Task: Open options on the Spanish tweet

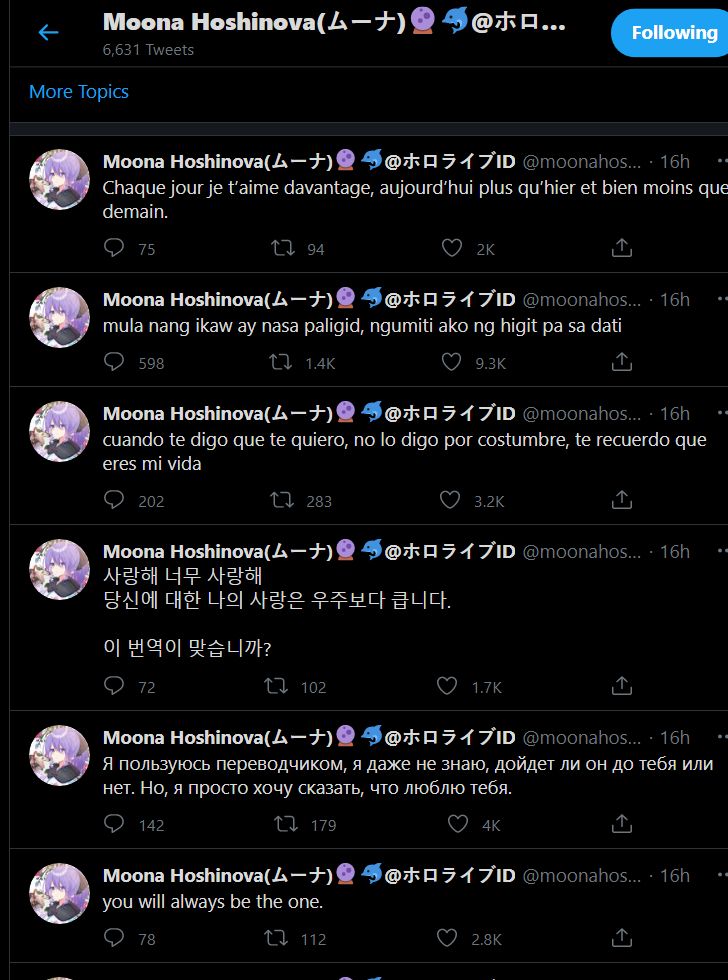Action: [719, 412]
